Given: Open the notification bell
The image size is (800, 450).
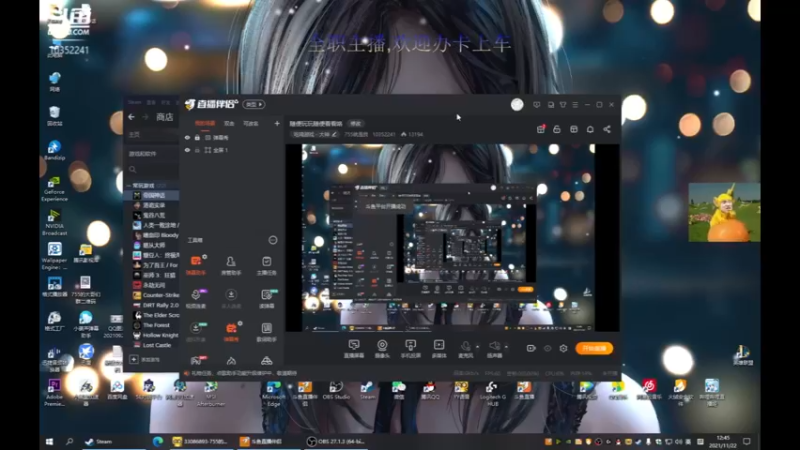Looking at the screenshot, I should [x=590, y=129].
